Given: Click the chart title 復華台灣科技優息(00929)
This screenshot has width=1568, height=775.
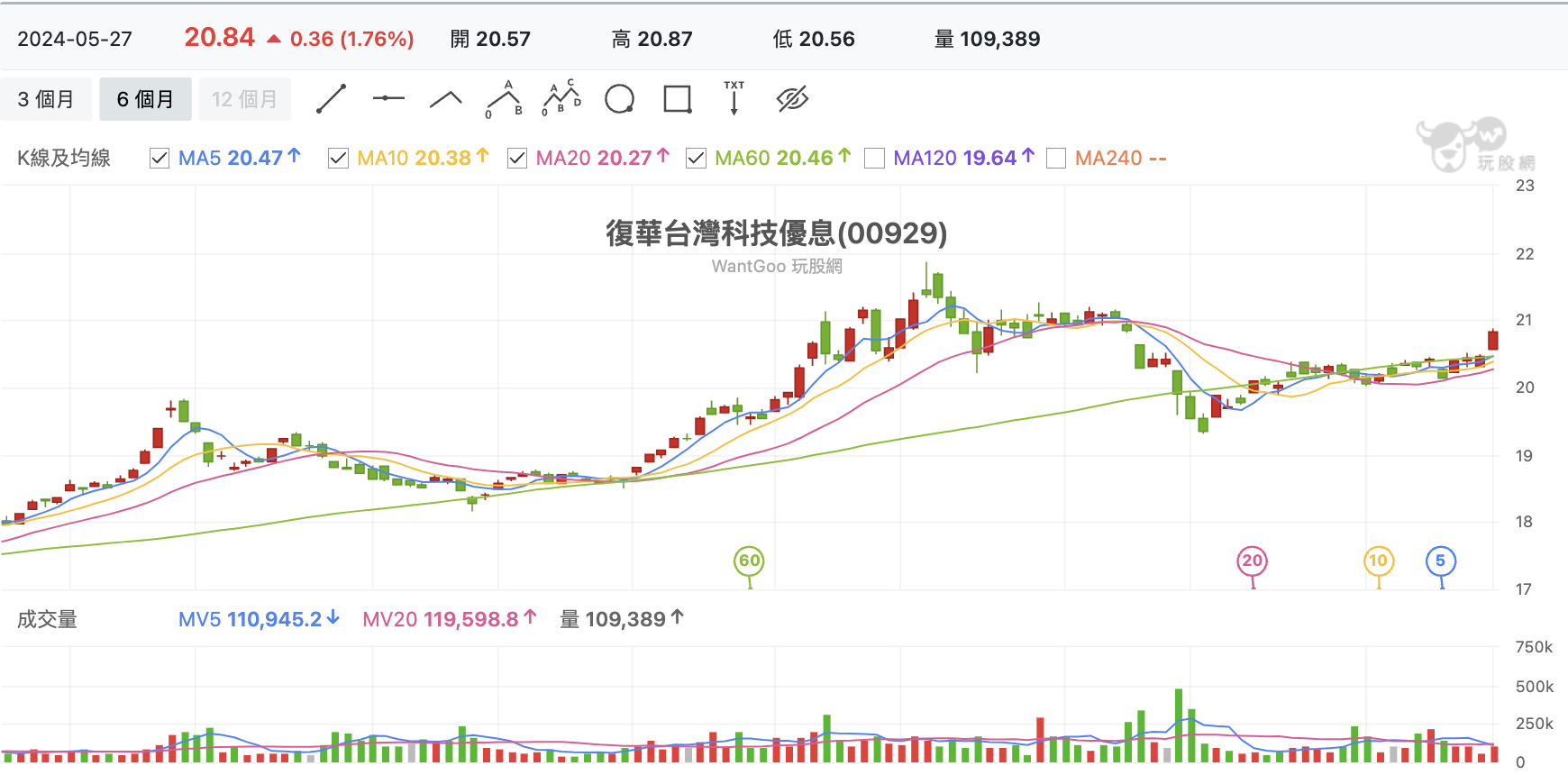Looking at the screenshot, I should 777,233.
